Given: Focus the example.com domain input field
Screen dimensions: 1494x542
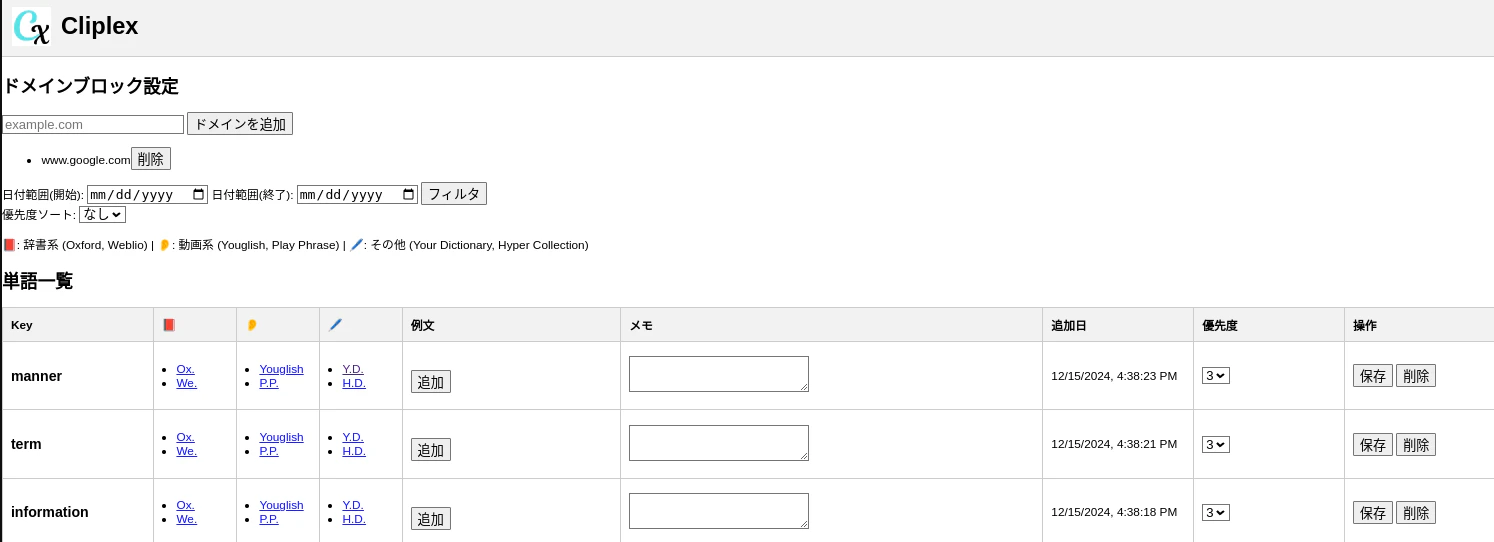Looking at the screenshot, I should (92, 124).
